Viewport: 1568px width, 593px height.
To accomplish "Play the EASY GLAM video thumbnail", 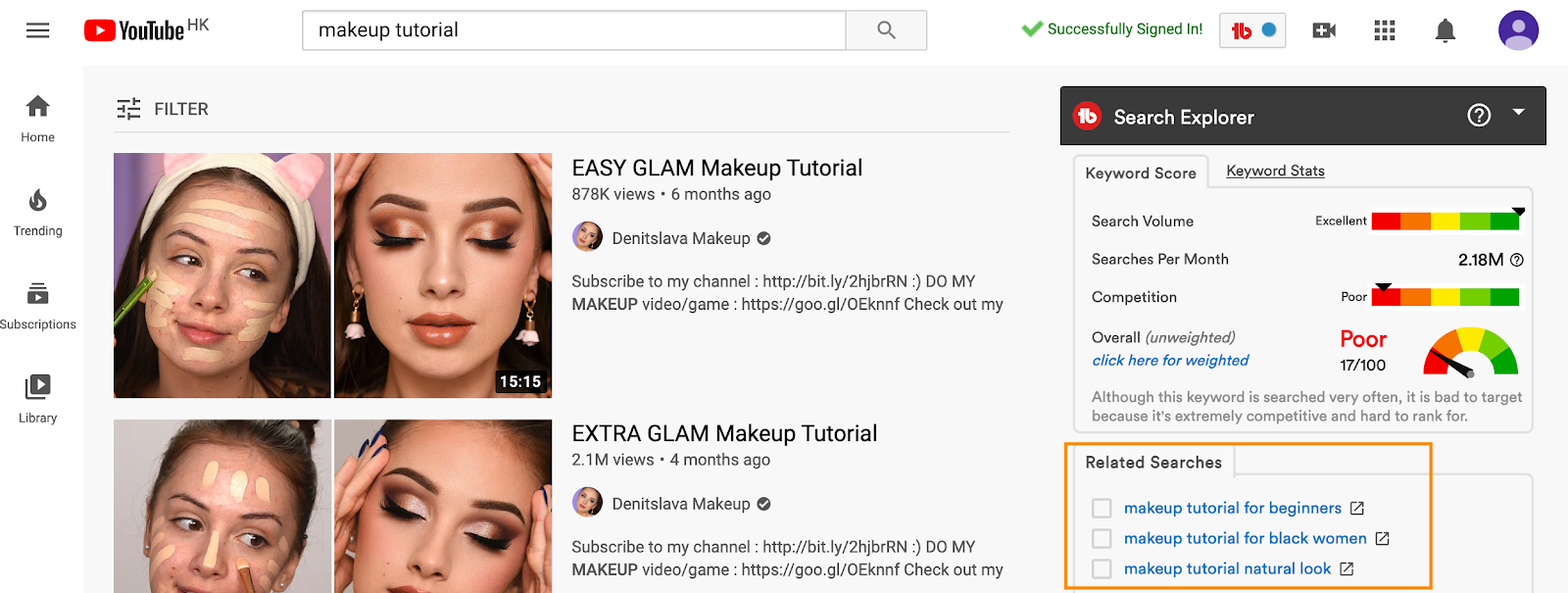I will click(333, 275).
